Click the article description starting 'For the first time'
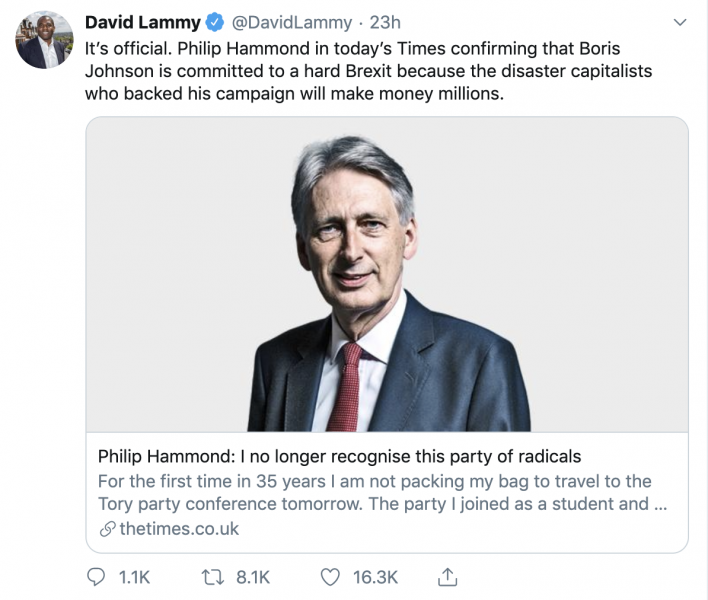Viewport: 708px width, 600px height. pos(380,492)
